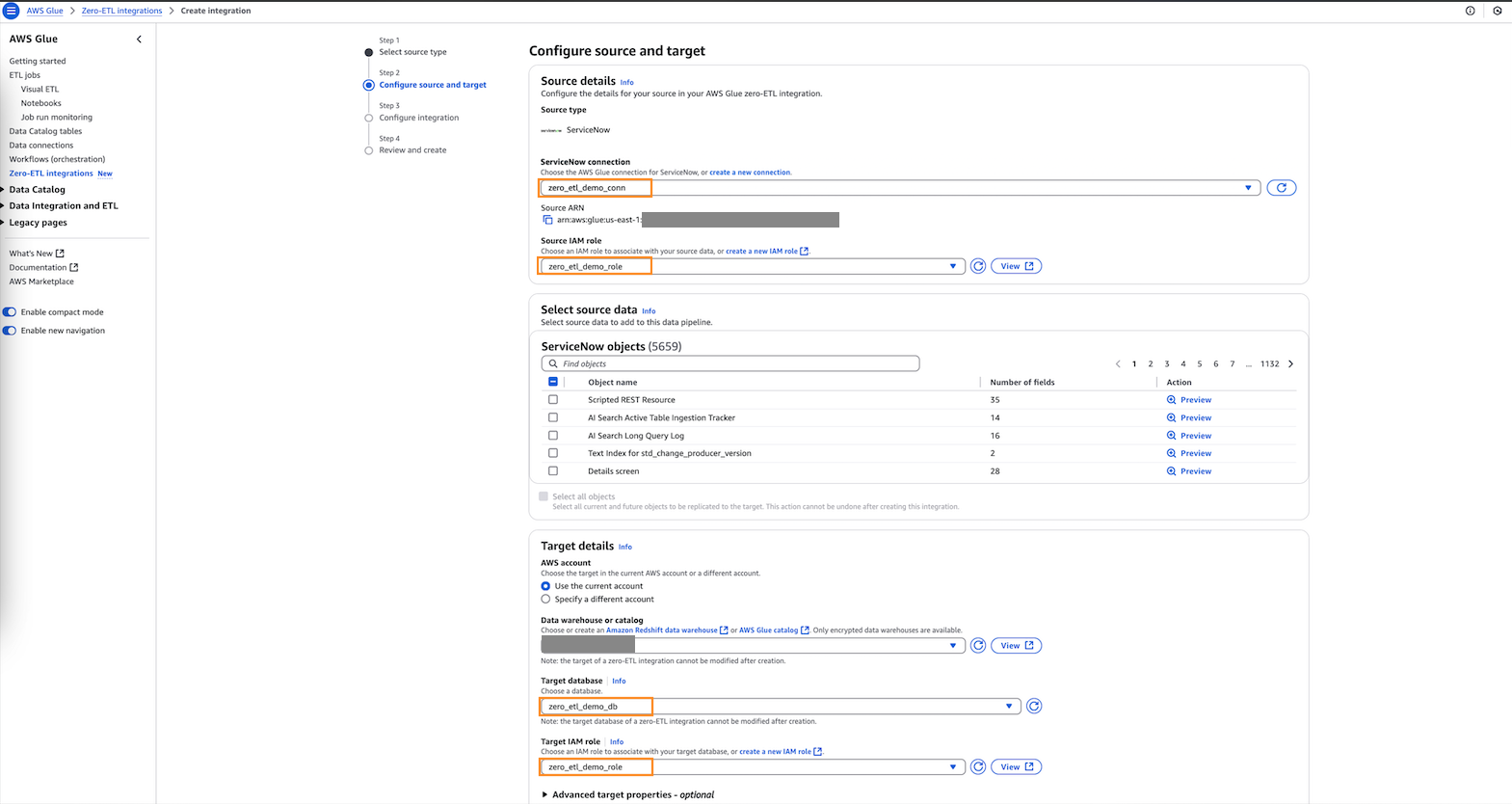Image resolution: width=1512 pixels, height=804 pixels.
Task: Open the Source IAM role dropdown
Action: (753, 266)
